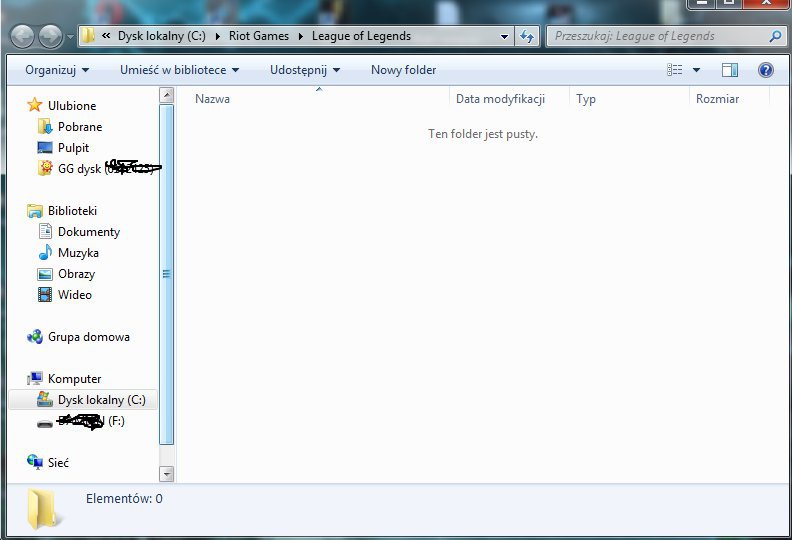Click the Elementów: 0 status text
The image size is (792, 540).
tap(124, 499)
